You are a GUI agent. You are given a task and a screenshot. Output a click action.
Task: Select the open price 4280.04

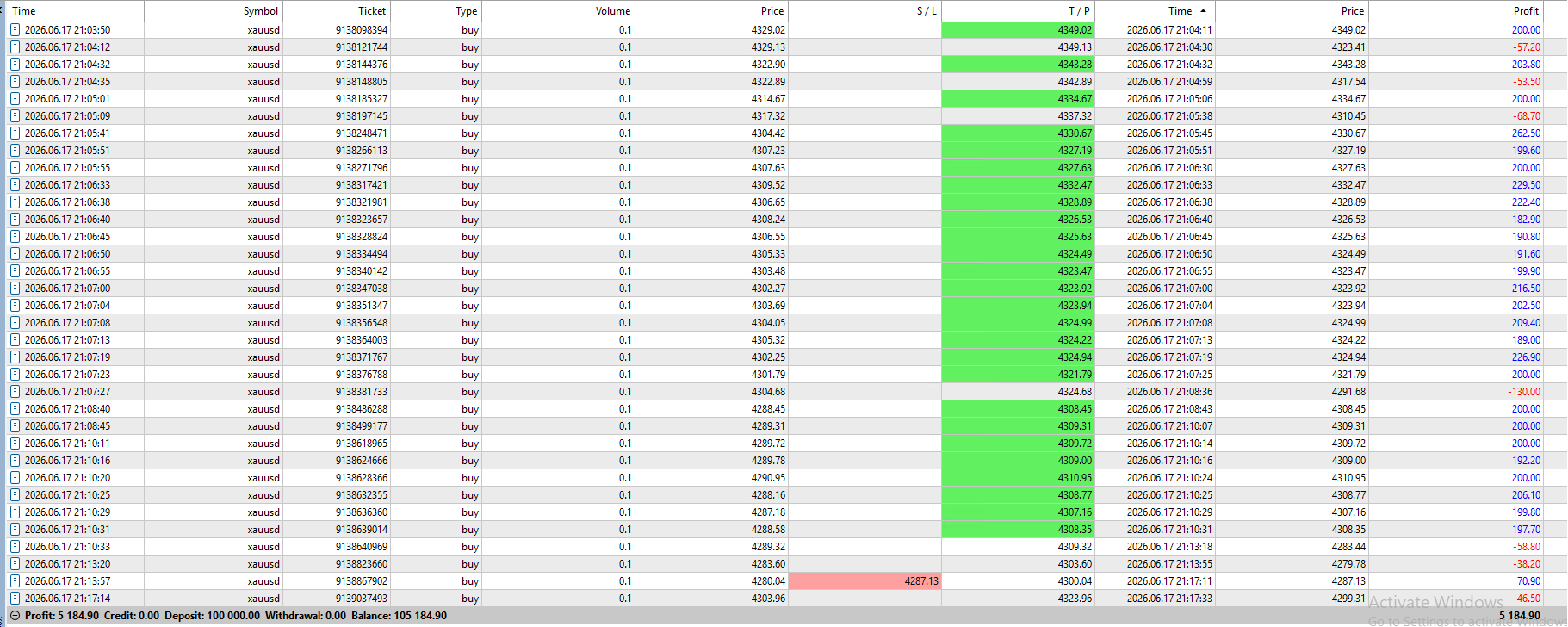click(768, 581)
